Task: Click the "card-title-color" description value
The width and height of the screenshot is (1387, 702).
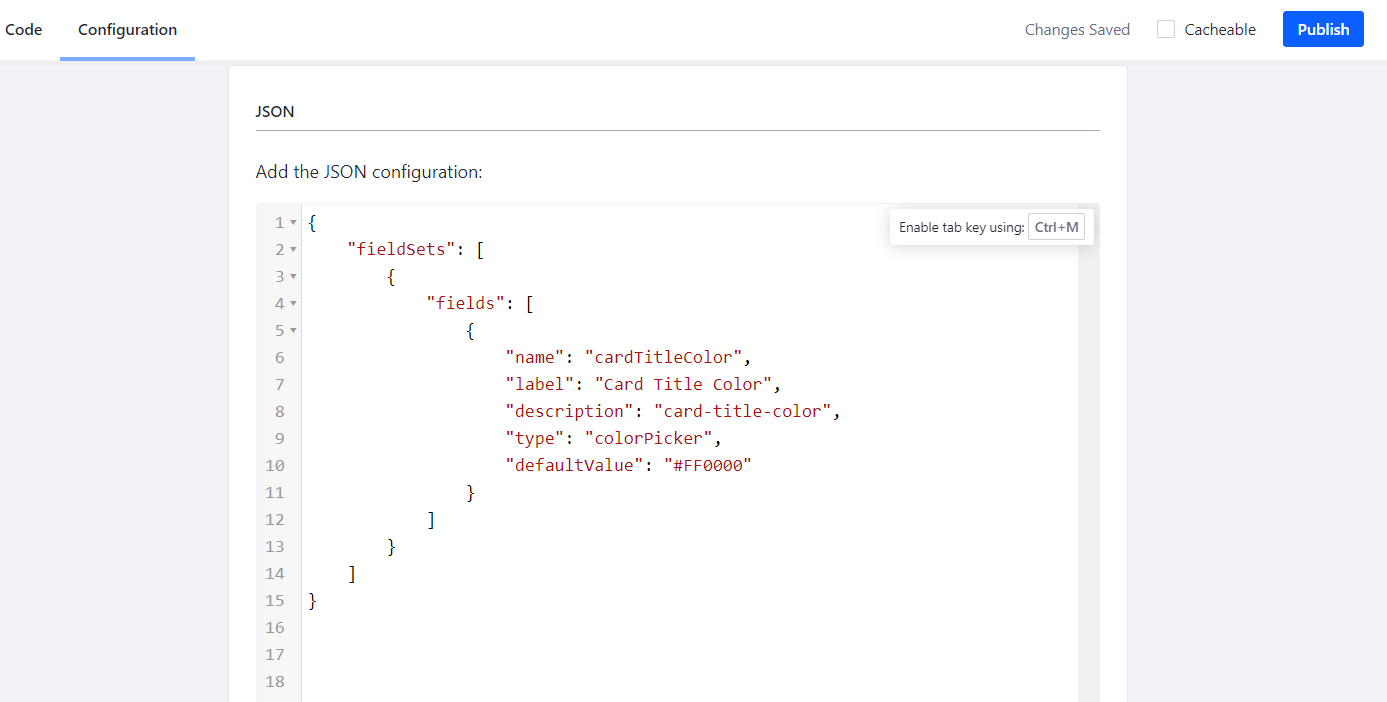Action: [x=743, y=412]
